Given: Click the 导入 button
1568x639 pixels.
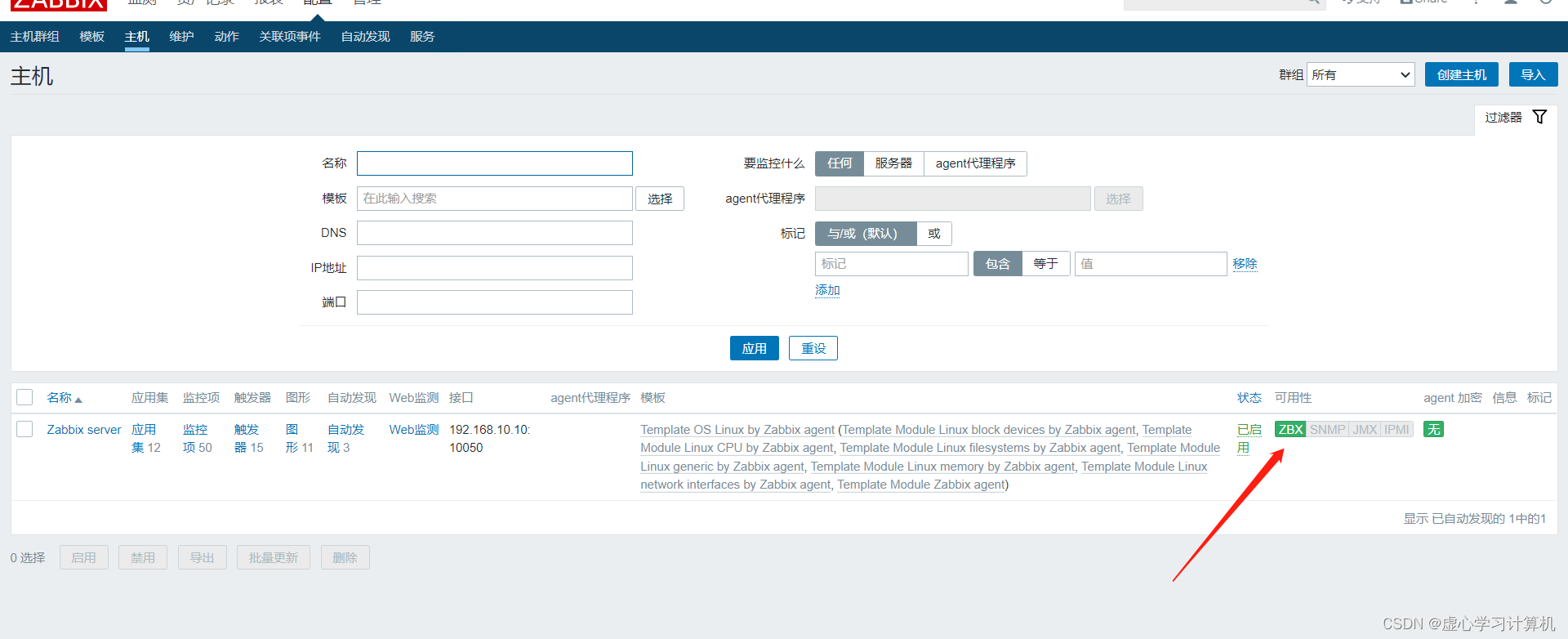Looking at the screenshot, I should click(1533, 74).
